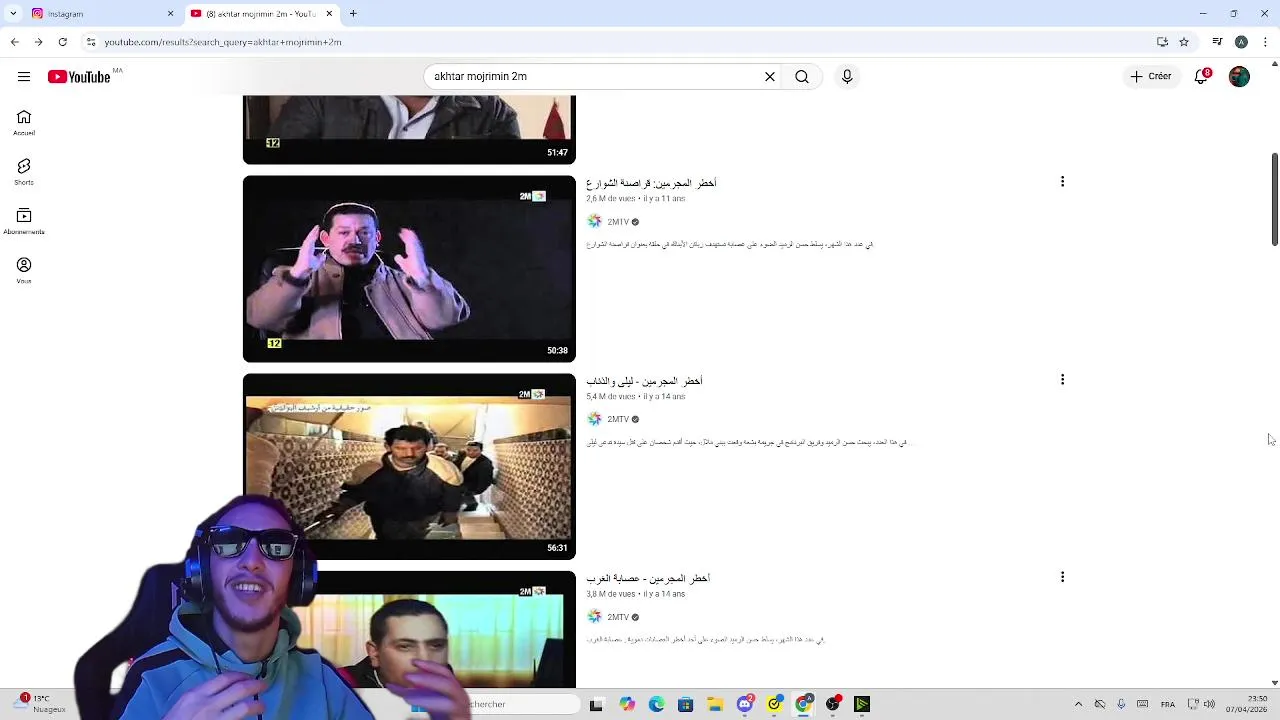Play the 50:38 video thumbnail
The image size is (1280, 720).
coord(409,269)
